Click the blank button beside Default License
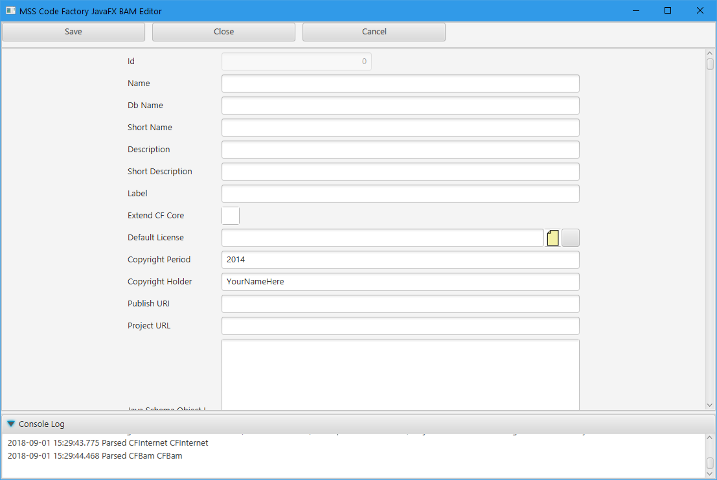Viewport: 717px width, 480px height. coord(570,238)
